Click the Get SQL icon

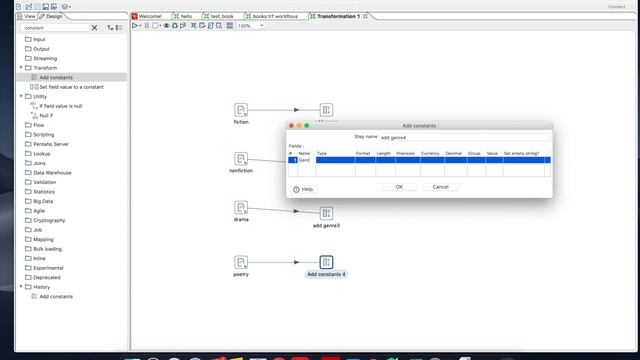coord(211,26)
